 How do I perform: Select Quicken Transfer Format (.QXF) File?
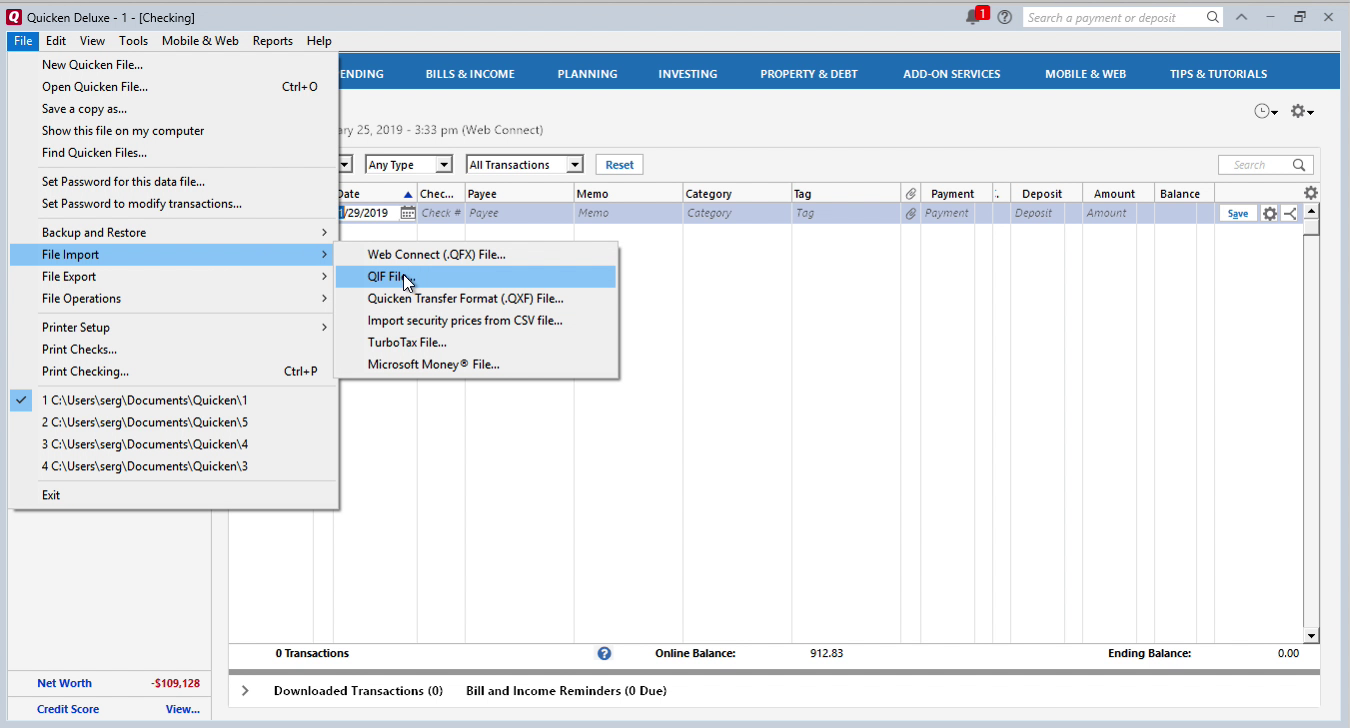click(x=476, y=299)
